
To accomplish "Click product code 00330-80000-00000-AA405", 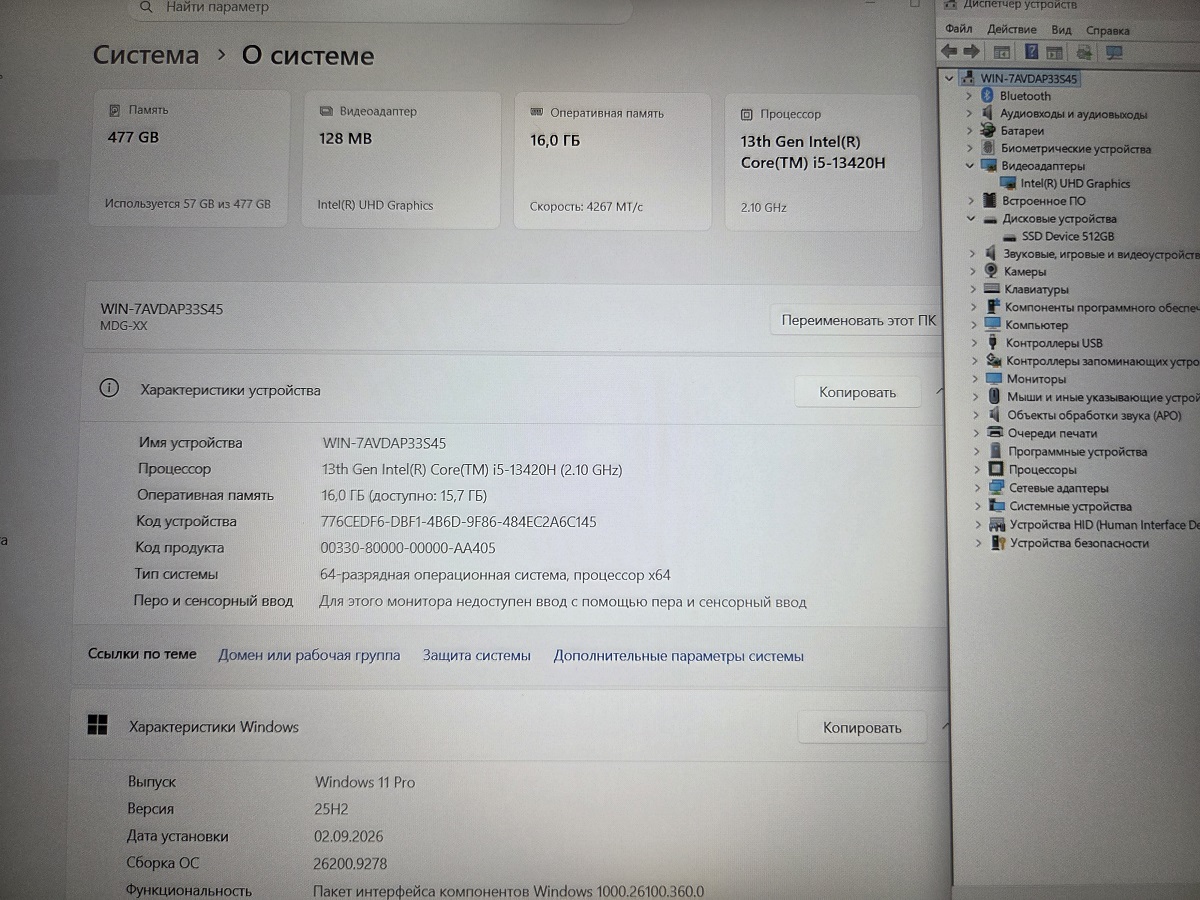I will point(407,548).
